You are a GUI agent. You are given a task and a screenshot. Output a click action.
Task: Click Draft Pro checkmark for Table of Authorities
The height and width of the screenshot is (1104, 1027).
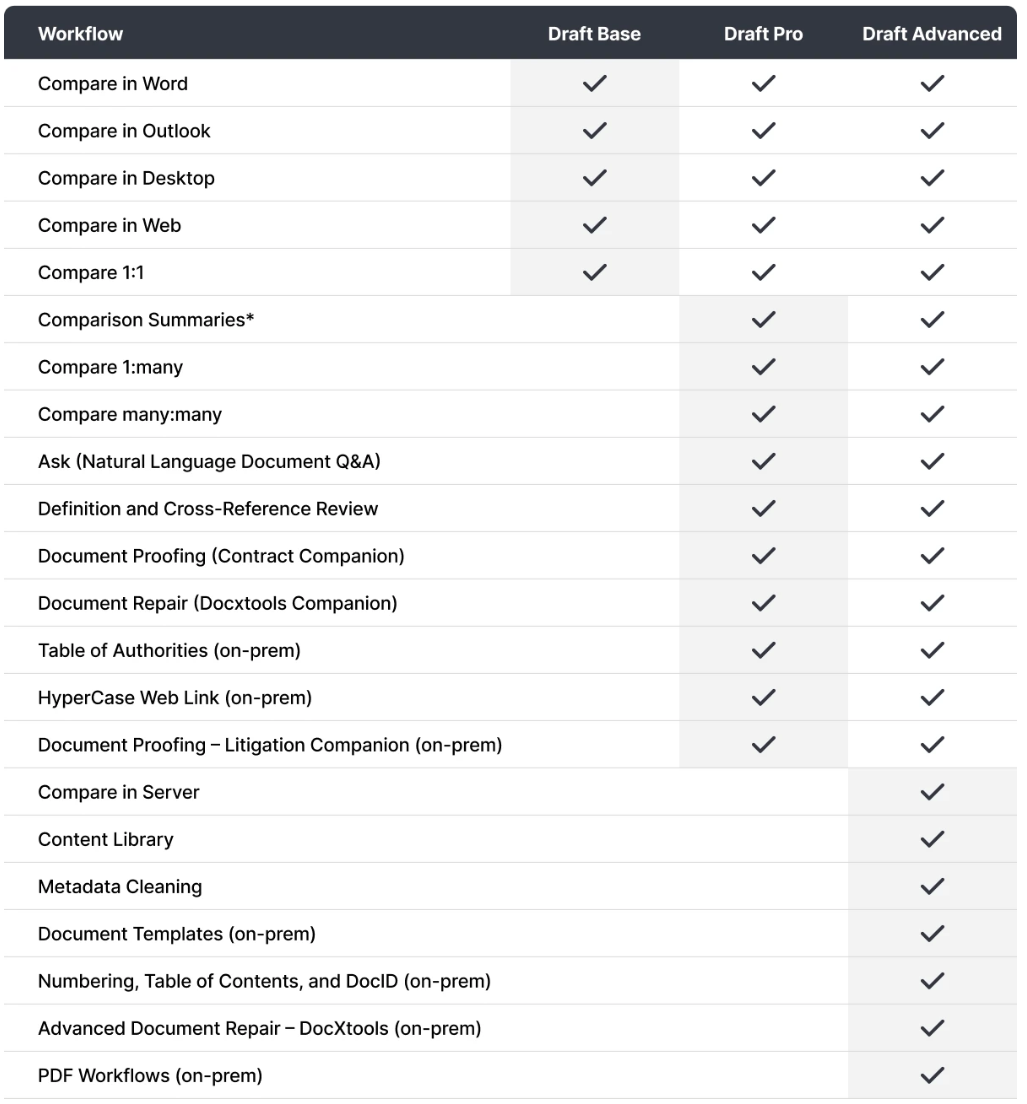[x=763, y=651]
